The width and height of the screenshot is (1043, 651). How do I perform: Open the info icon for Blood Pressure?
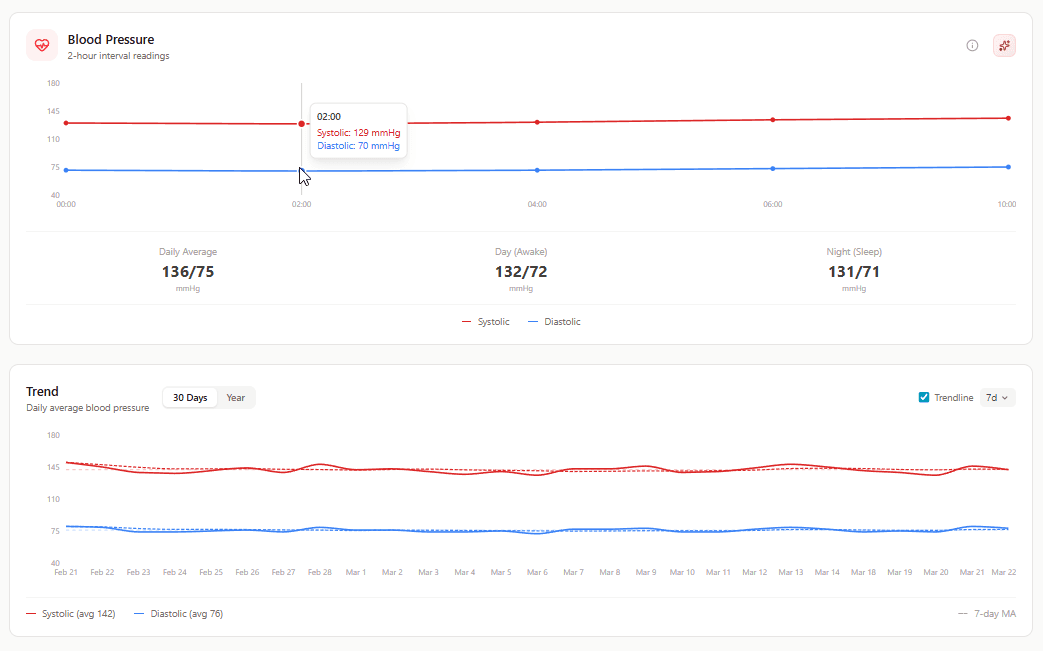tap(972, 46)
